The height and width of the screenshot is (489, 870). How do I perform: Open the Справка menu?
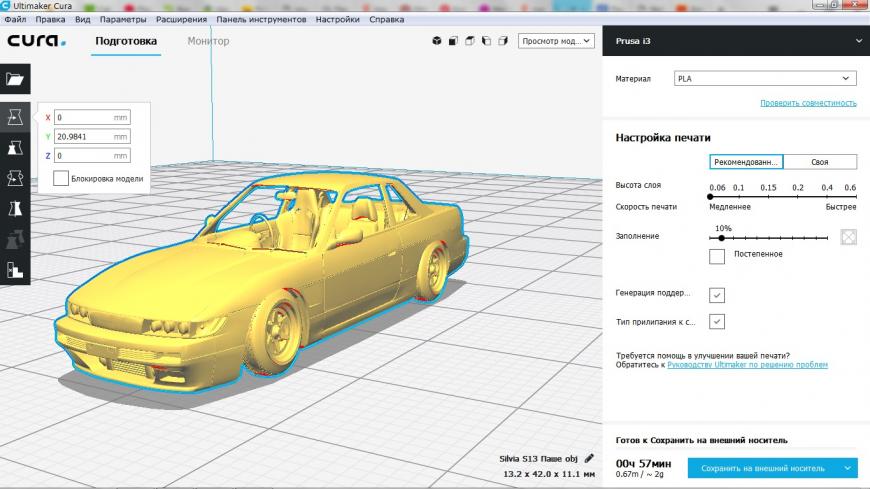coord(387,19)
